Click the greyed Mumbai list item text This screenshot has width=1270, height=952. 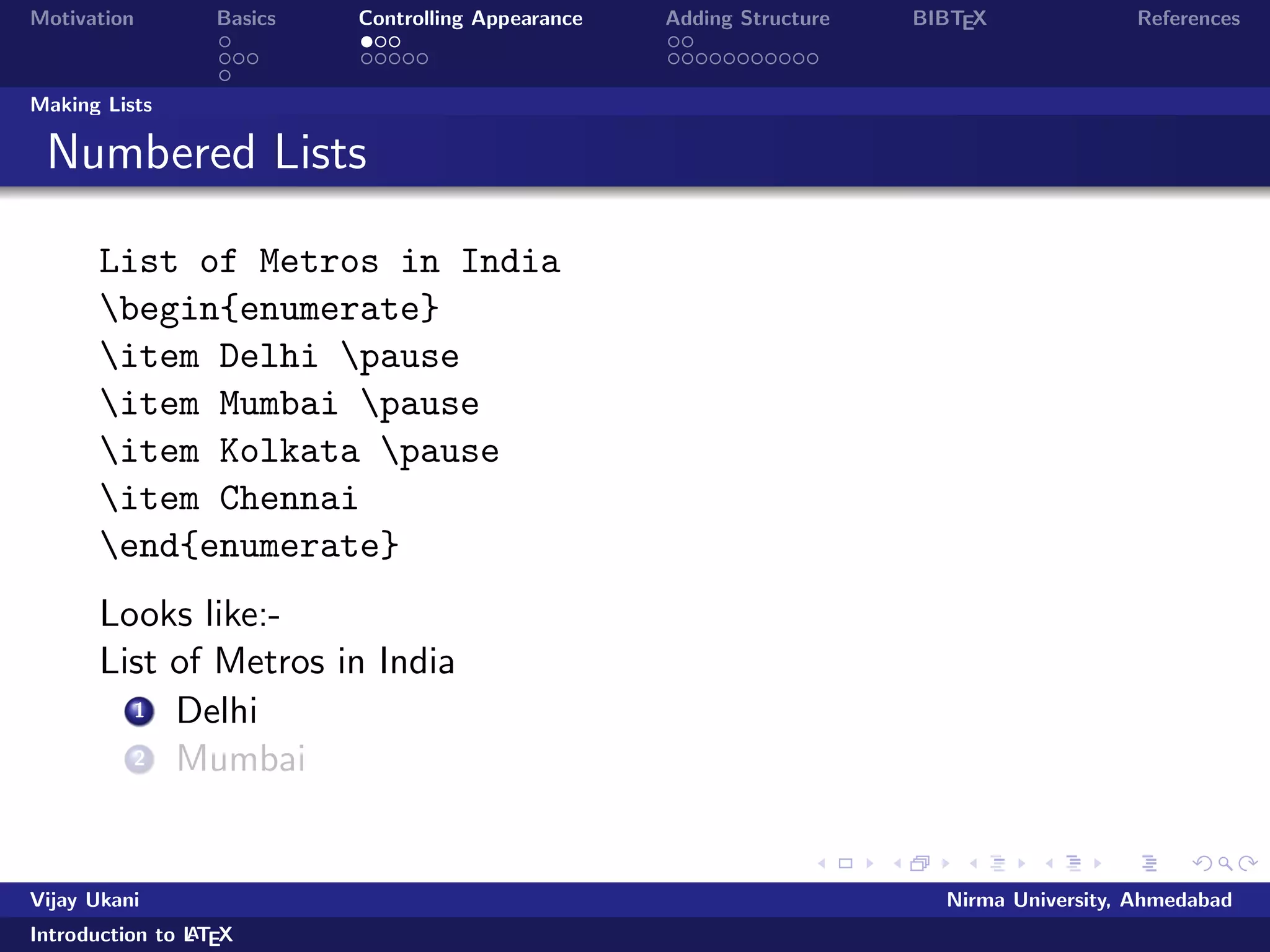(x=241, y=758)
